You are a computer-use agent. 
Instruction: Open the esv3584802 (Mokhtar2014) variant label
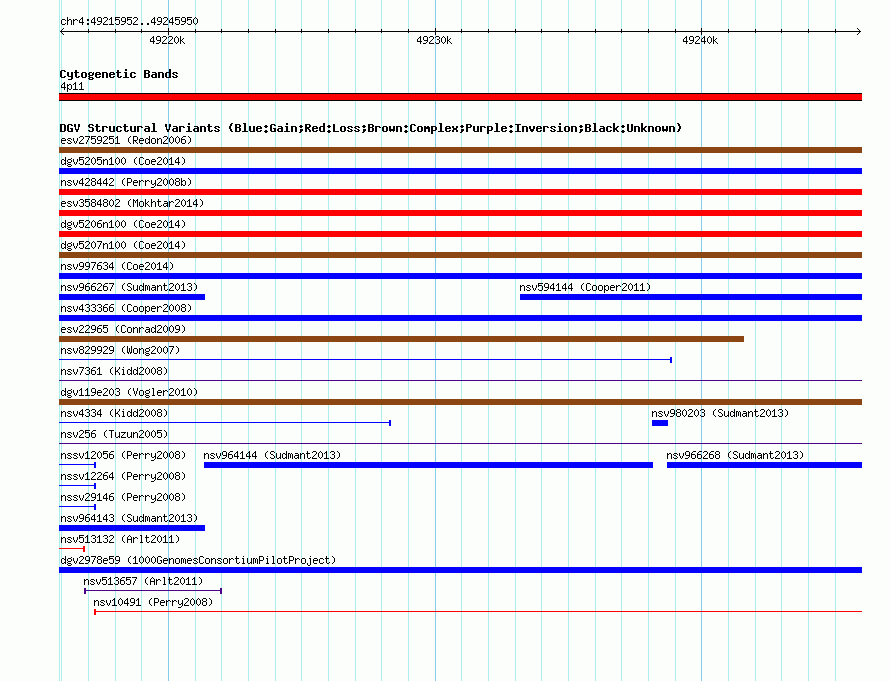(132, 203)
